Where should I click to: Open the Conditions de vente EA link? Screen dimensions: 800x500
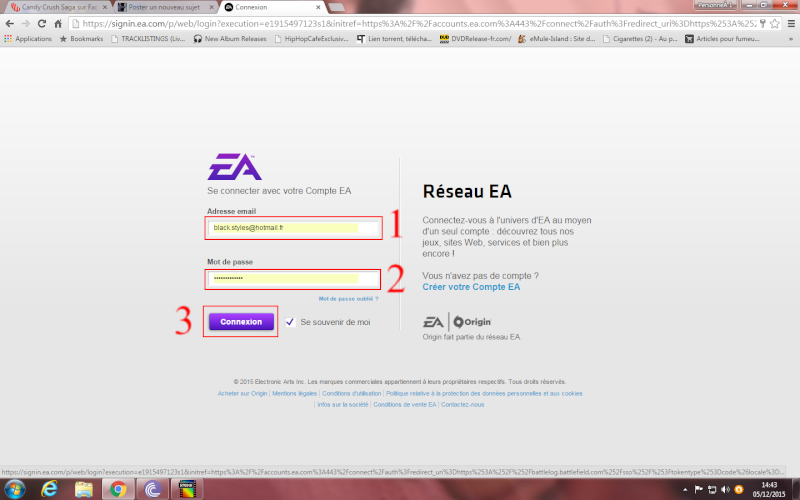[405, 405]
